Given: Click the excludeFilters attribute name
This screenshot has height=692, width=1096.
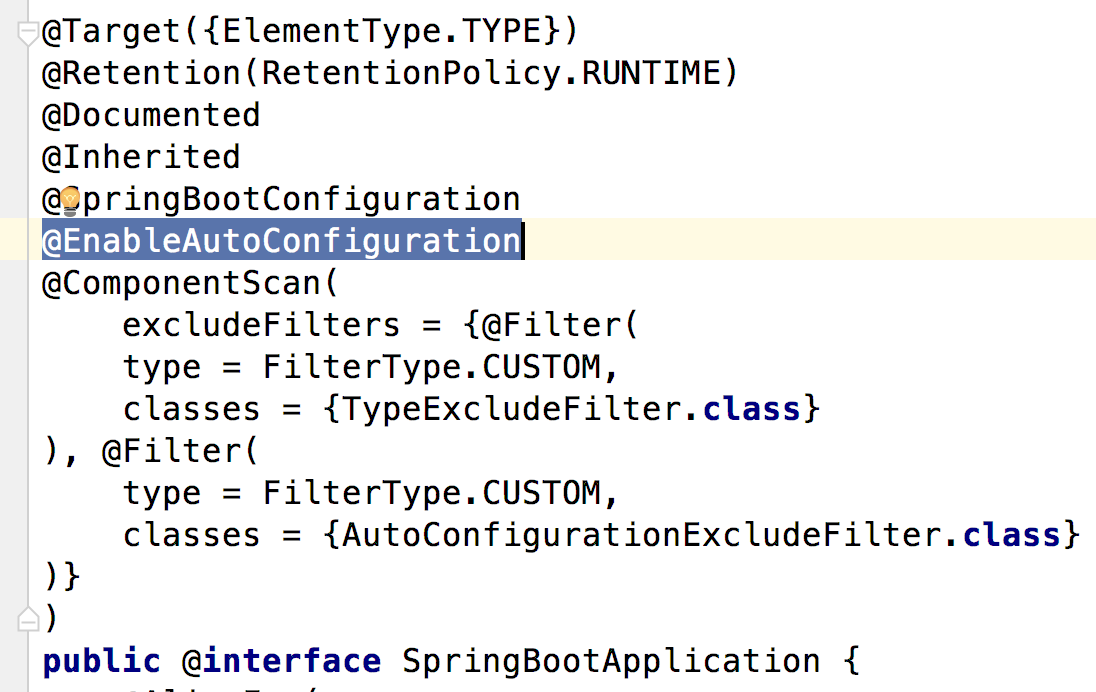Looking at the screenshot, I should click(x=261, y=326).
